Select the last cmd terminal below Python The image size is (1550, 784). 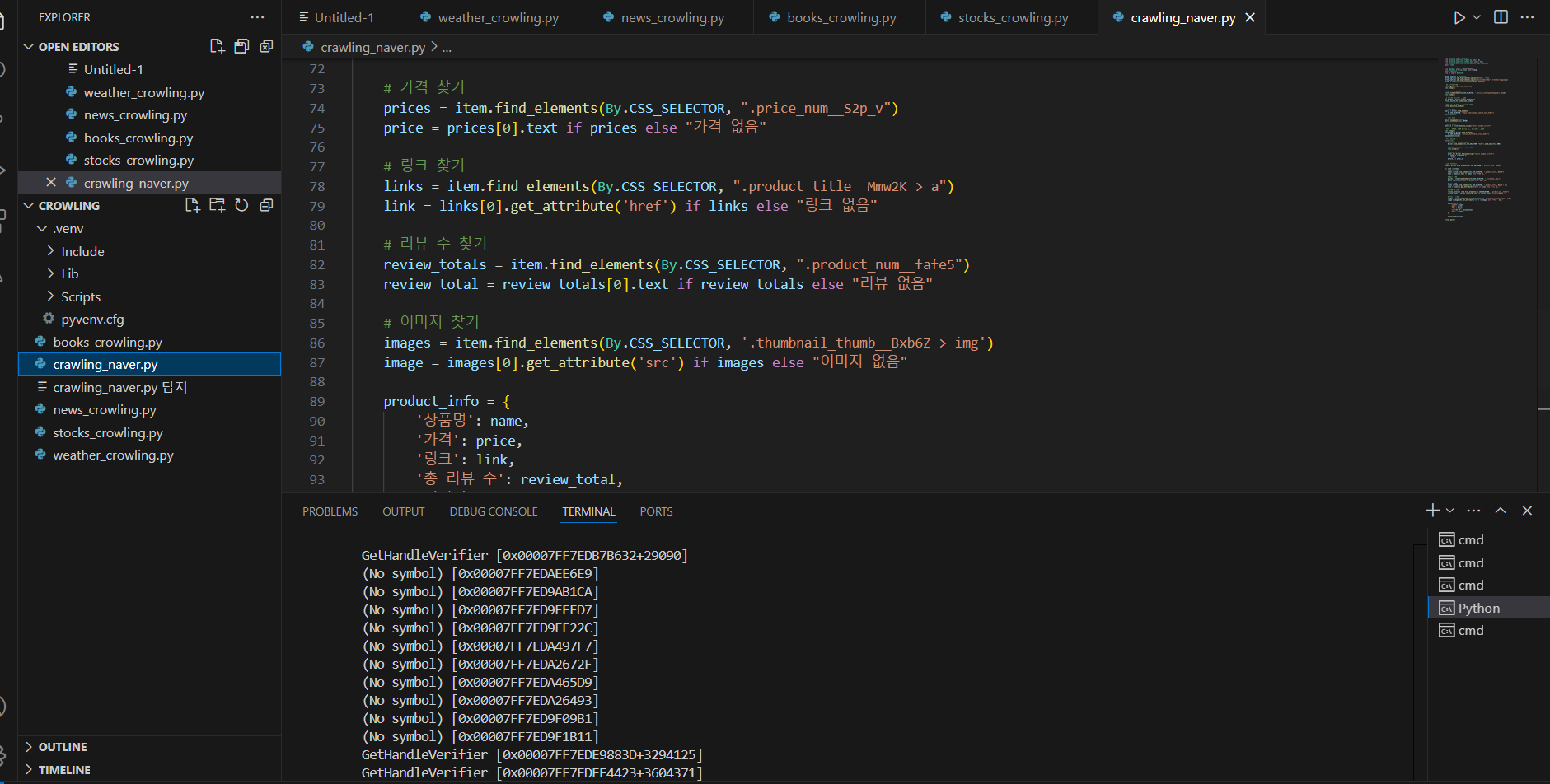[1488, 631]
